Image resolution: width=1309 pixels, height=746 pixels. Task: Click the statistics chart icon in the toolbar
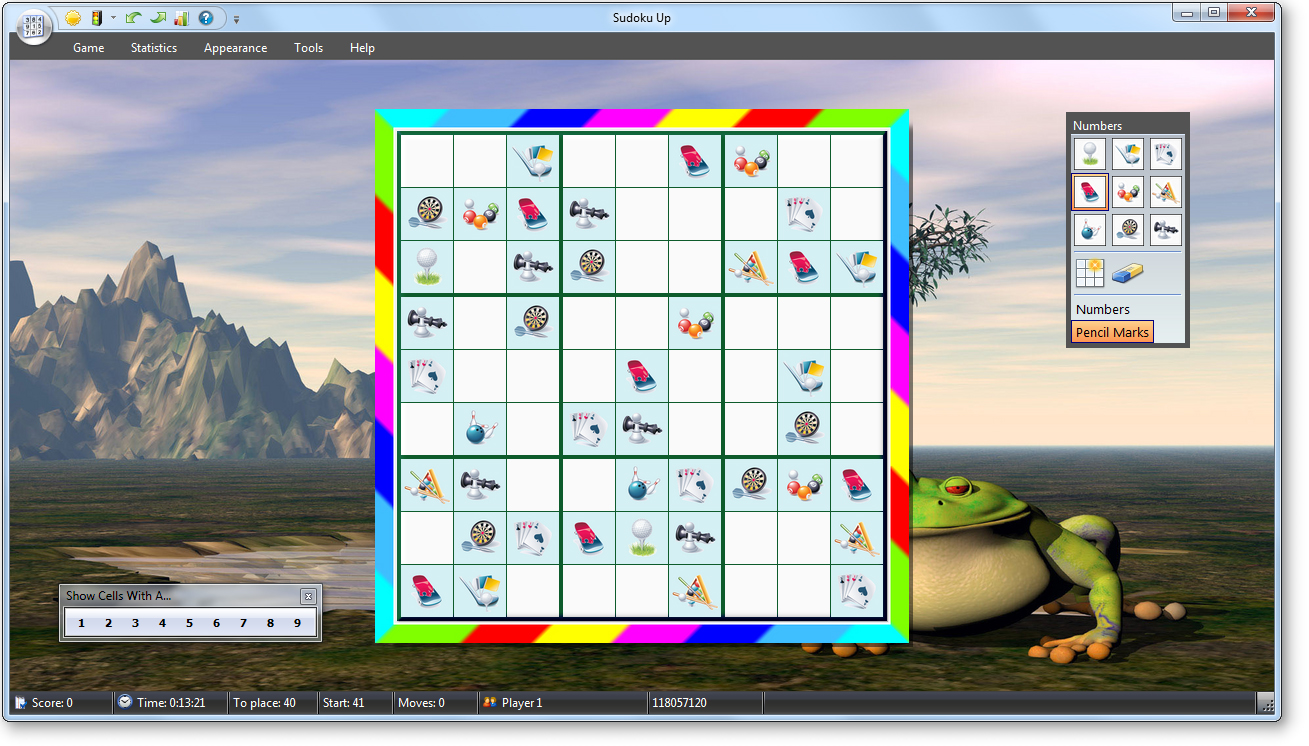[x=181, y=18]
